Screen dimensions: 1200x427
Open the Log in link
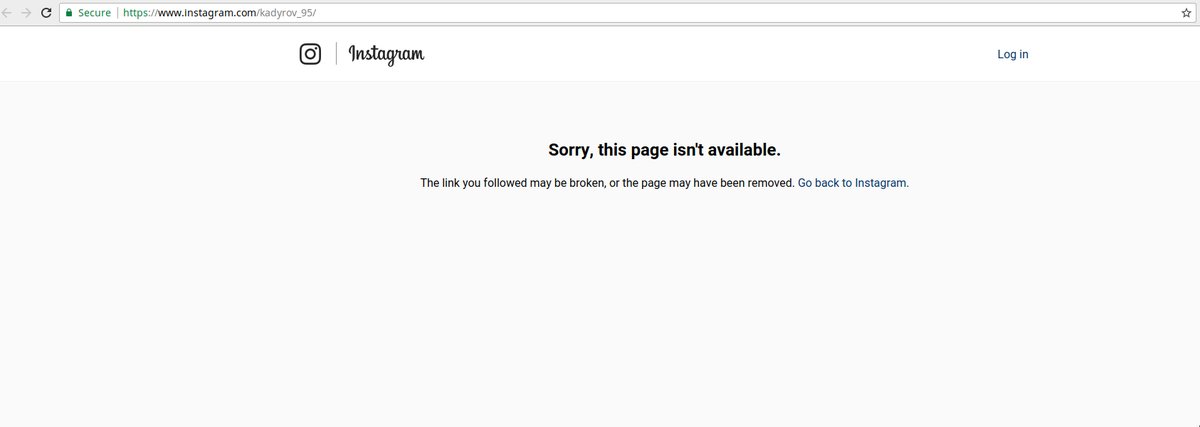click(1013, 54)
